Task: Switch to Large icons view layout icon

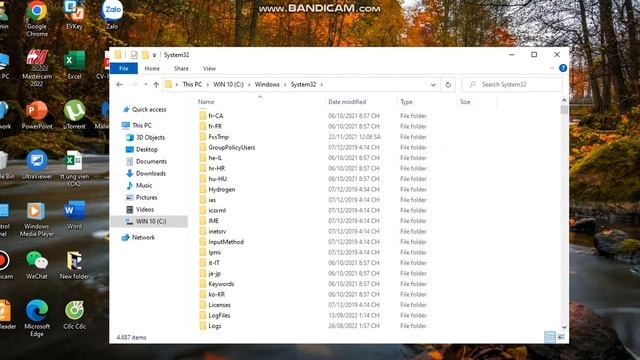Action: point(561,337)
